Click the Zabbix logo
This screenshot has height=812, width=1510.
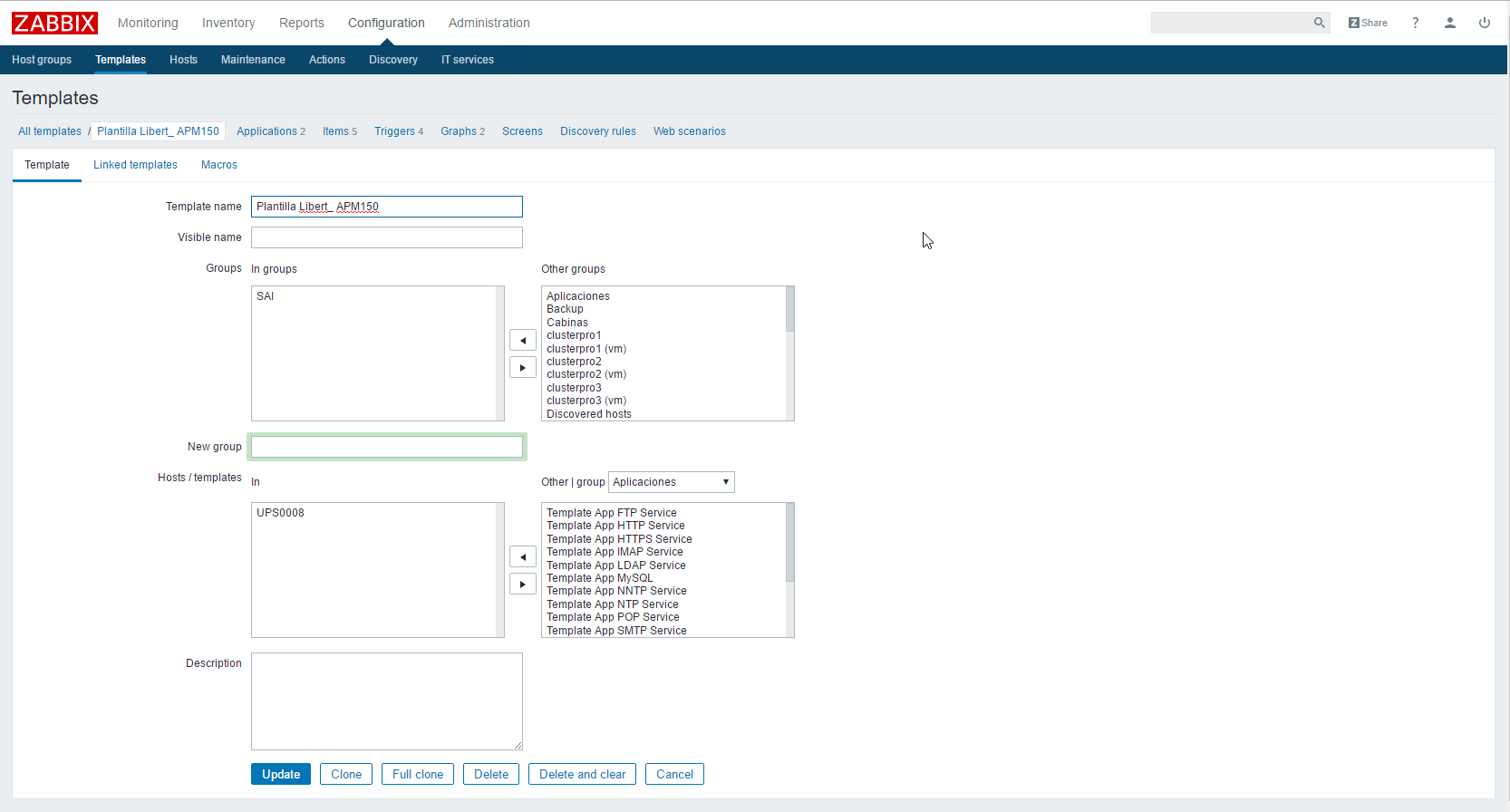click(x=54, y=23)
